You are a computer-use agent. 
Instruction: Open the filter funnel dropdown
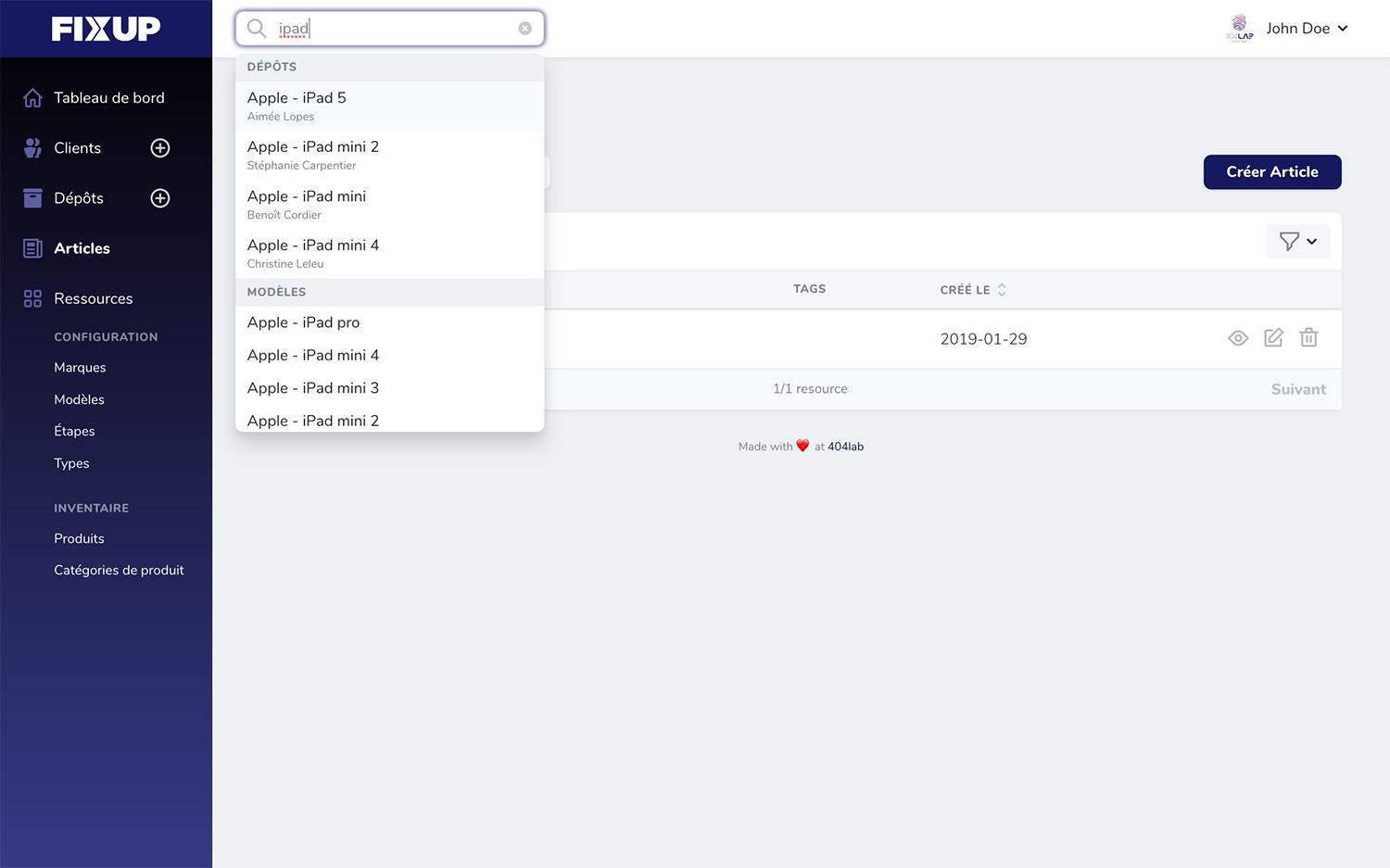click(1298, 242)
